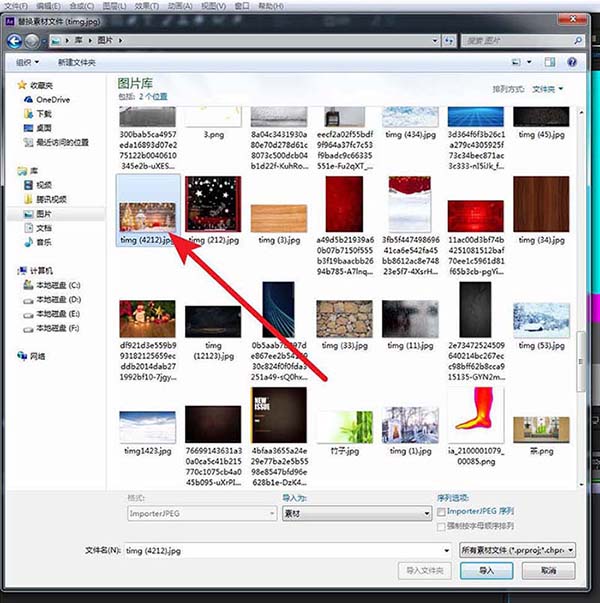Select 计算机 in the sidebar
Image resolution: width=600 pixels, height=603 pixels.
(x=35, y=271)
